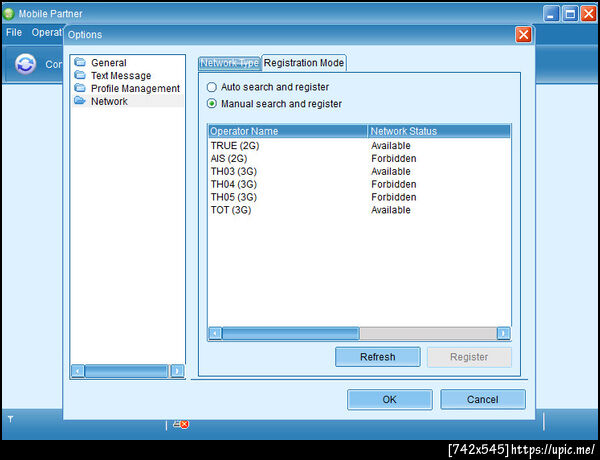The width and height of the screenshot is (600, 460).
Task: Select Text Message in the options tree
Action: (121, 75)
